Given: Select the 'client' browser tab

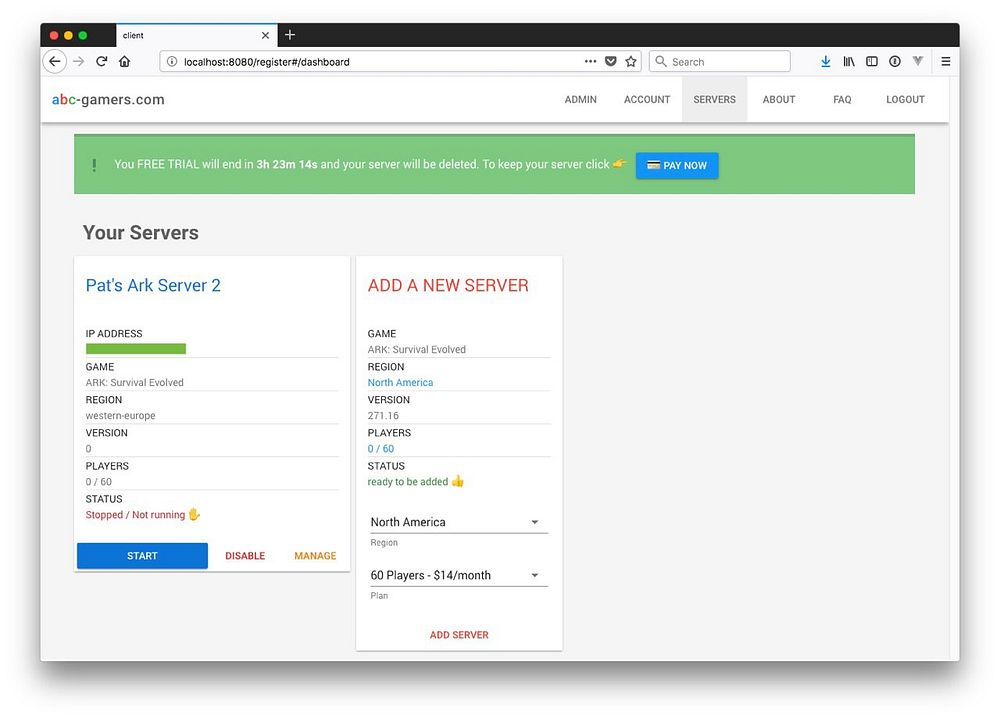Looking at the screenshot, I should [196, 36].
